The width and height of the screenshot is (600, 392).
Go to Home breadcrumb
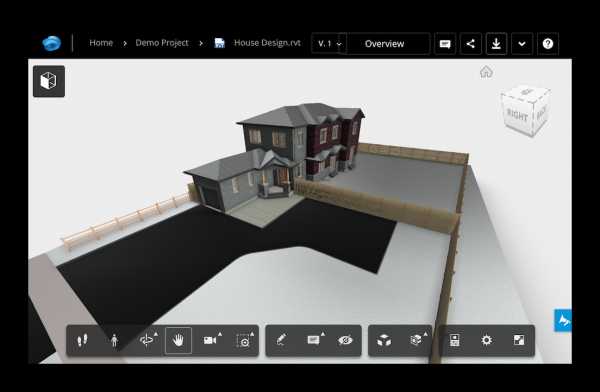(x=101, y=43)
